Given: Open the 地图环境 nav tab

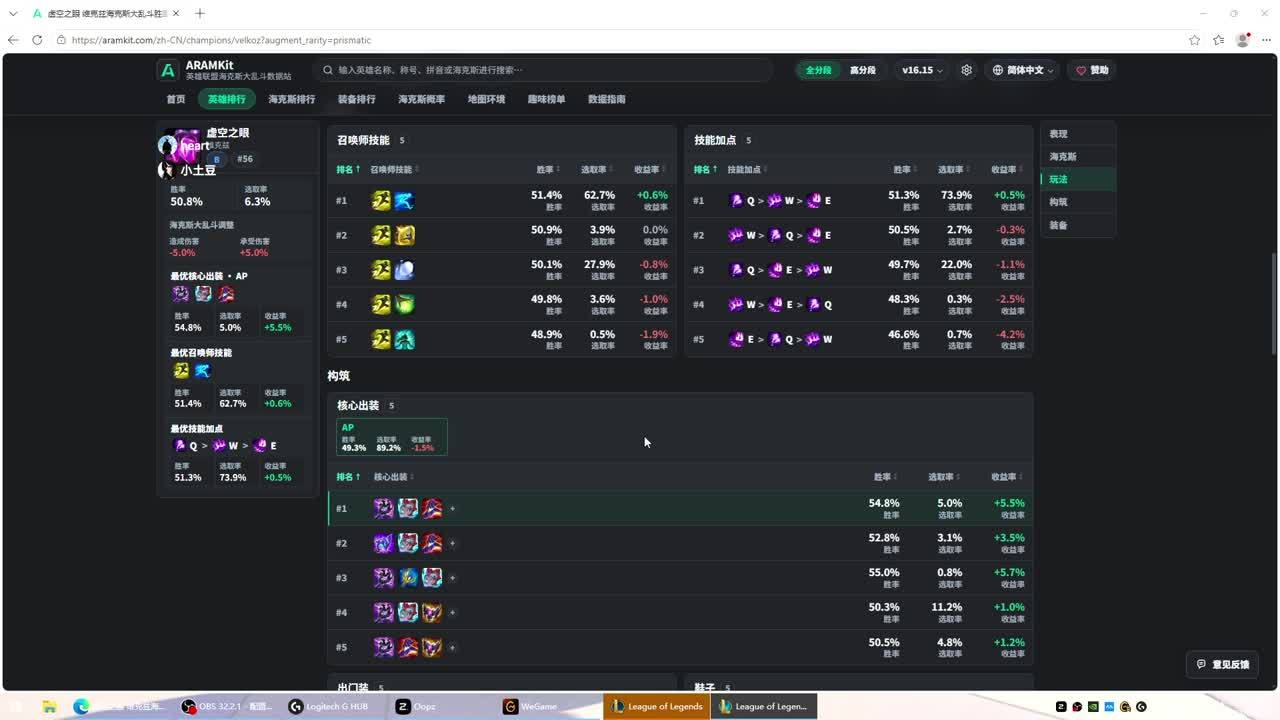Looking at the screenshot, I should pyautogui.click(x=486, y=99).
